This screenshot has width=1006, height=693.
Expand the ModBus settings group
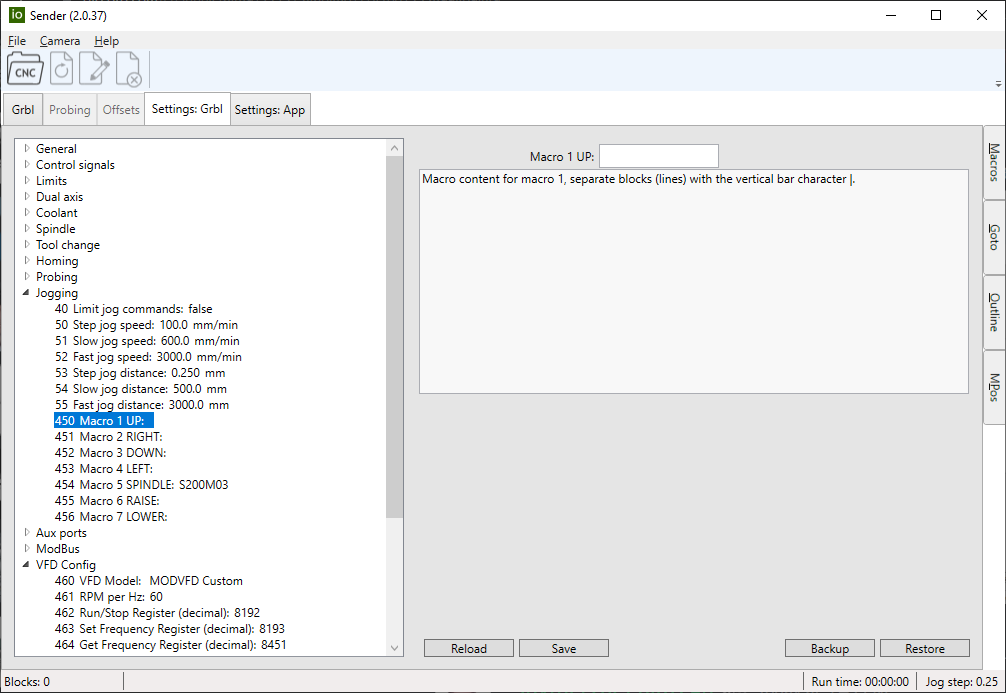click(27, 549)
